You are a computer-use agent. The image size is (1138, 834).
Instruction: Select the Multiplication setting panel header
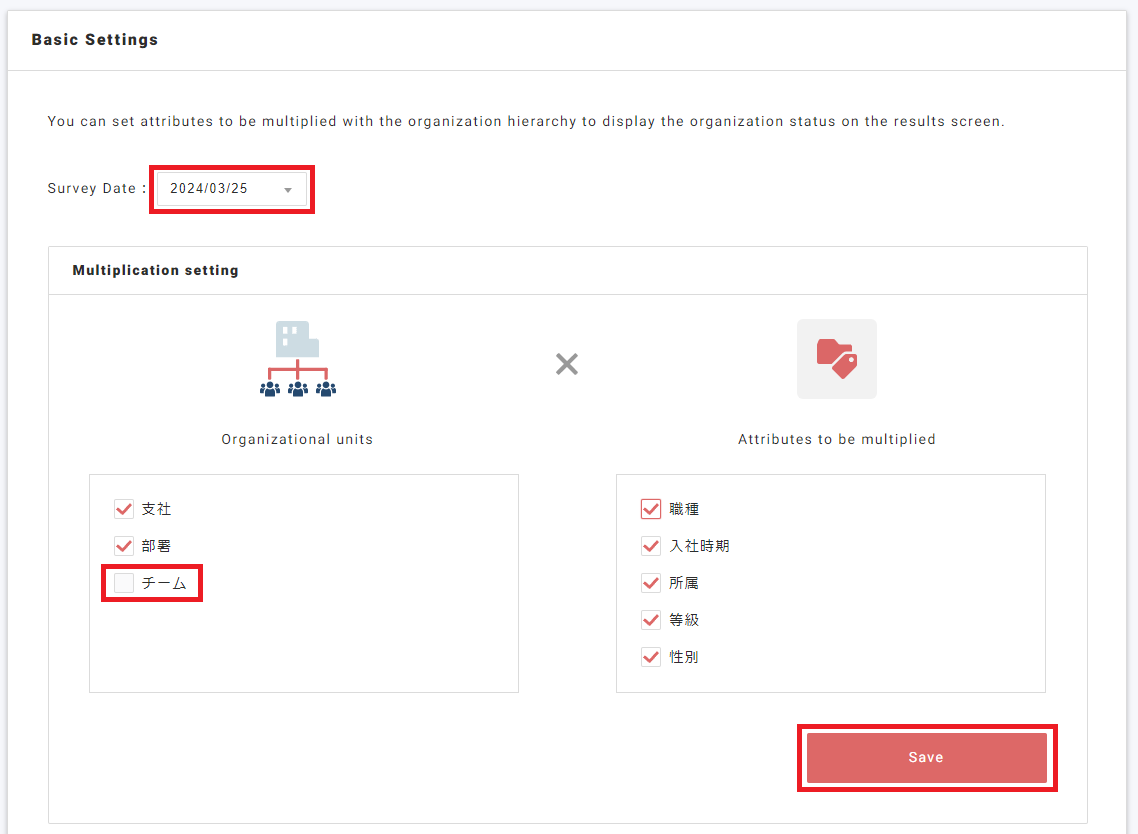[x=156, y=270]
